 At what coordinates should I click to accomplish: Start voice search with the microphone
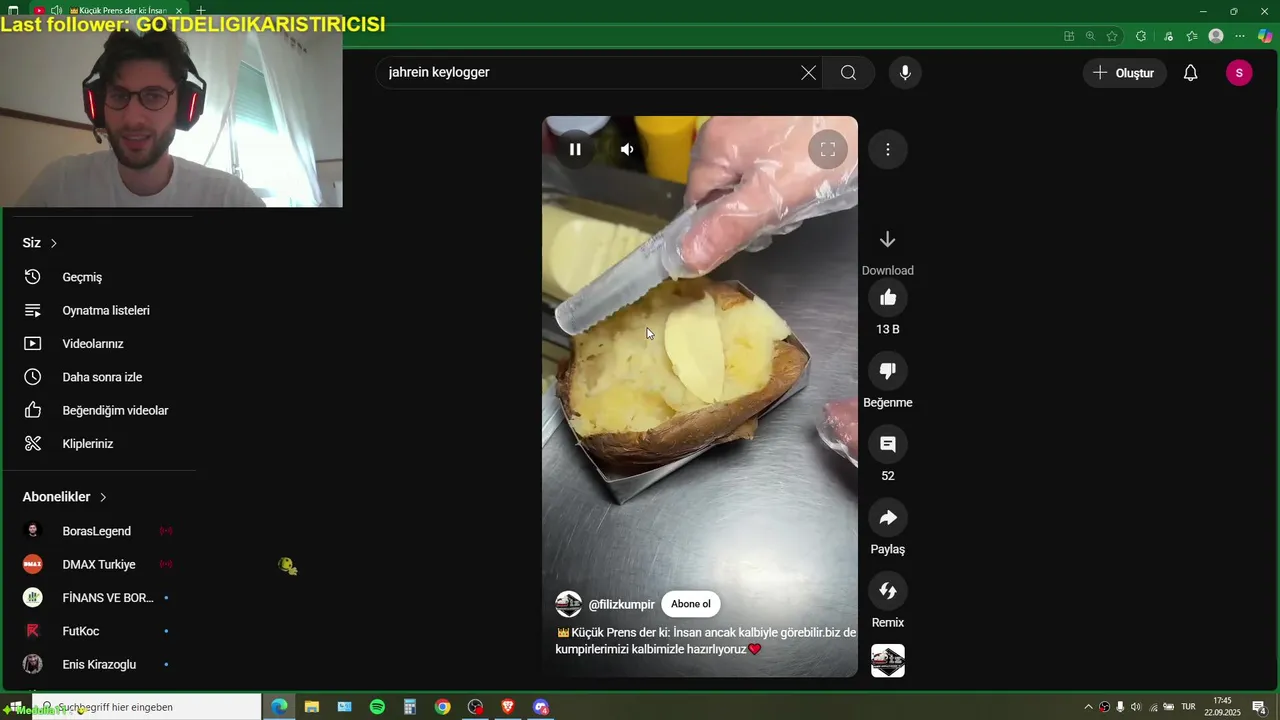pos(905,72)
